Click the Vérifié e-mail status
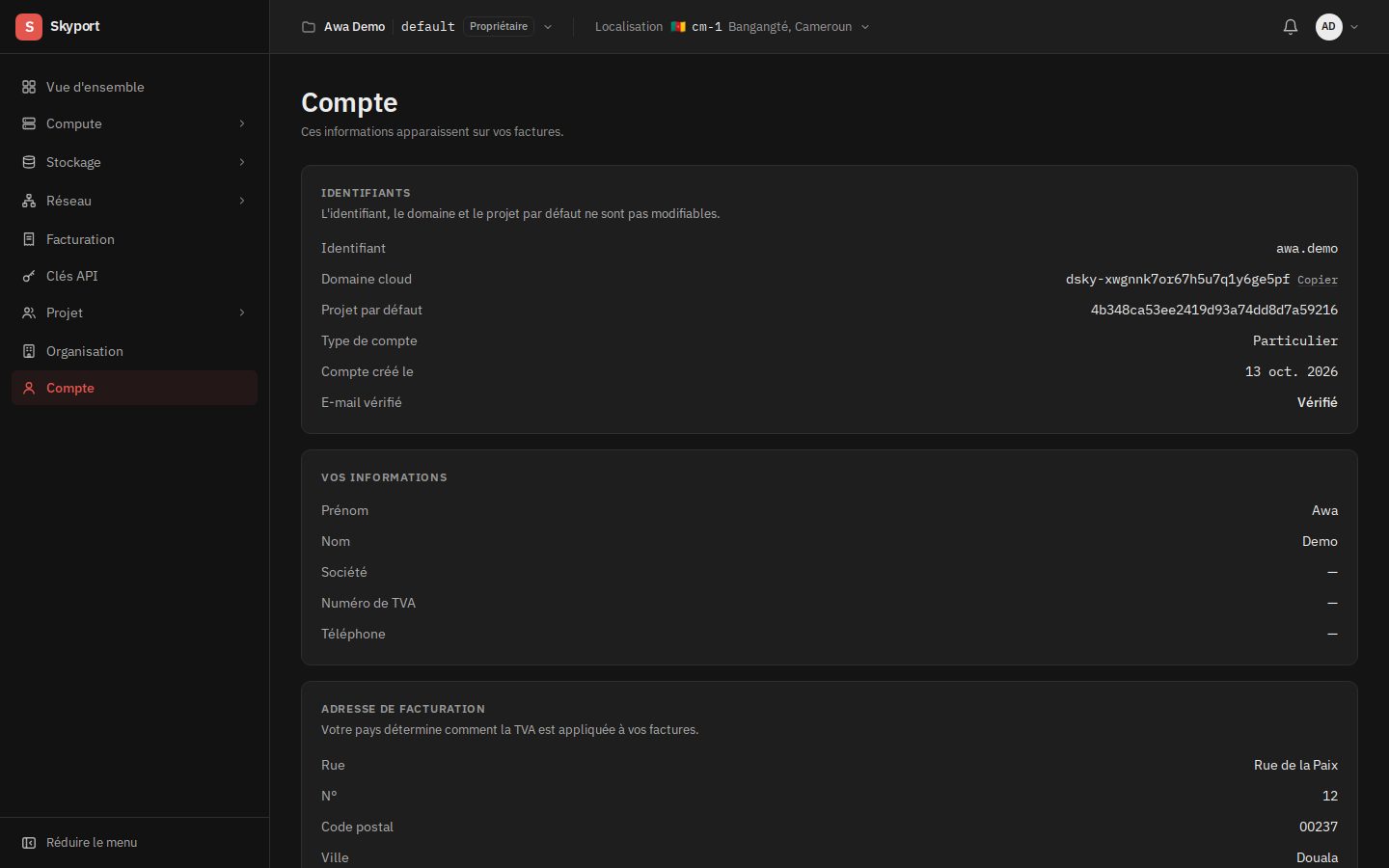 click(x=1318, y=403)
